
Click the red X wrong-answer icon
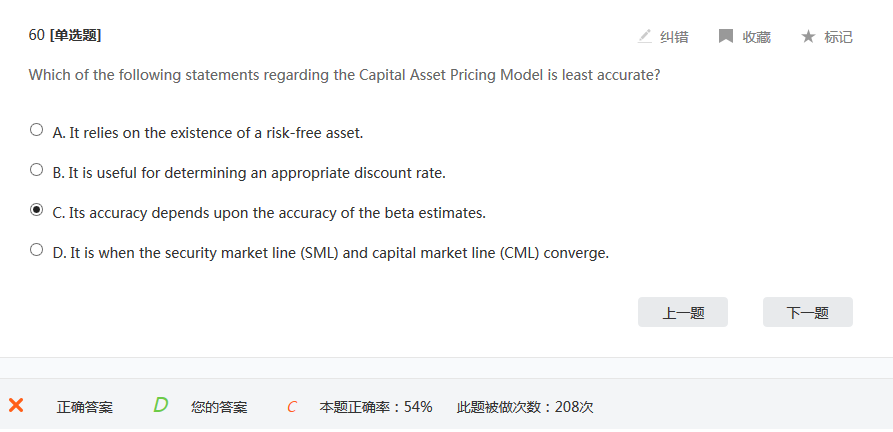16,405
